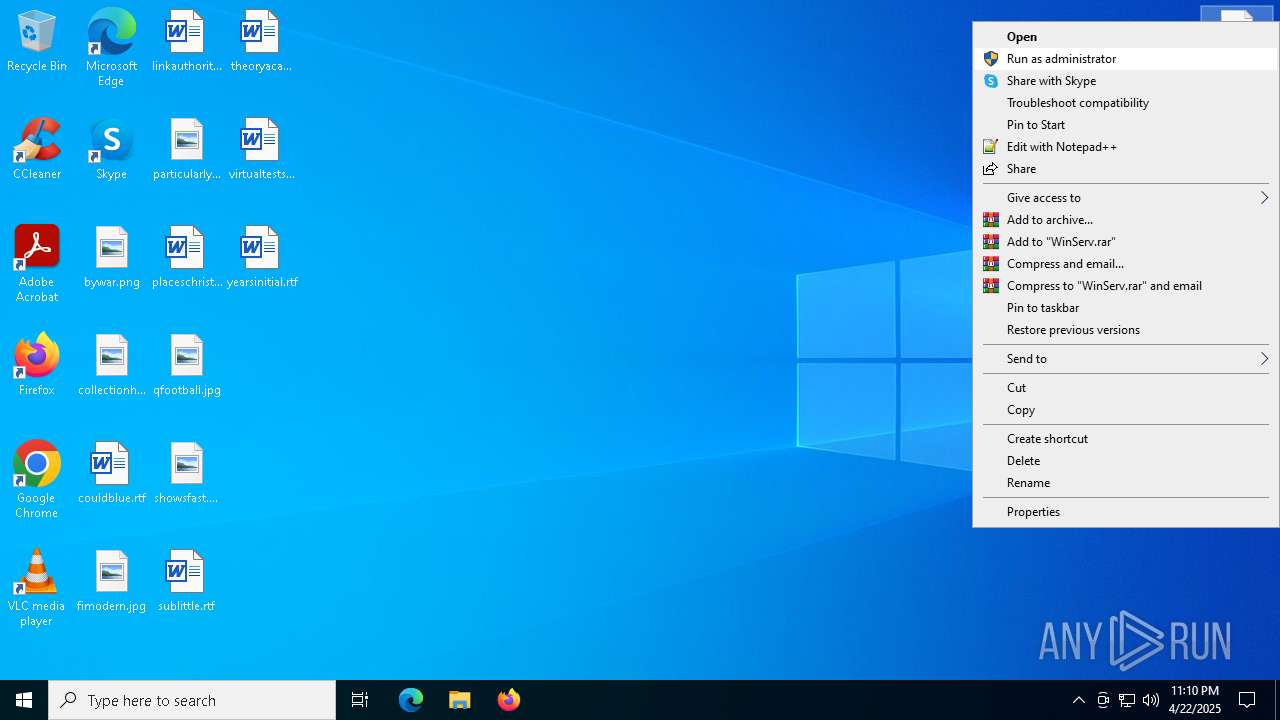Select the Firefox desktop shortcut
The width and height of the screenshot is (1280, 720).
click(37, 366)
